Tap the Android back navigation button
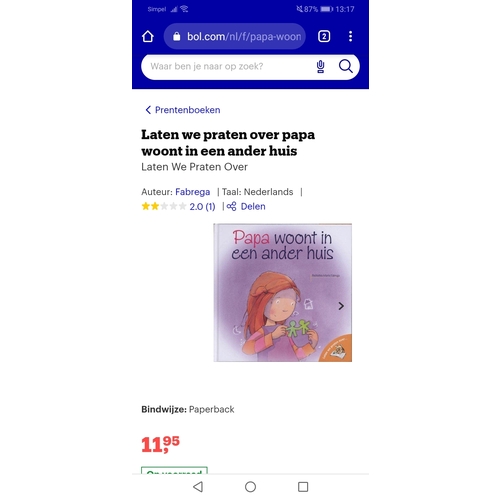The height and width of the screenshot is (500, 500). pos(198,487)
